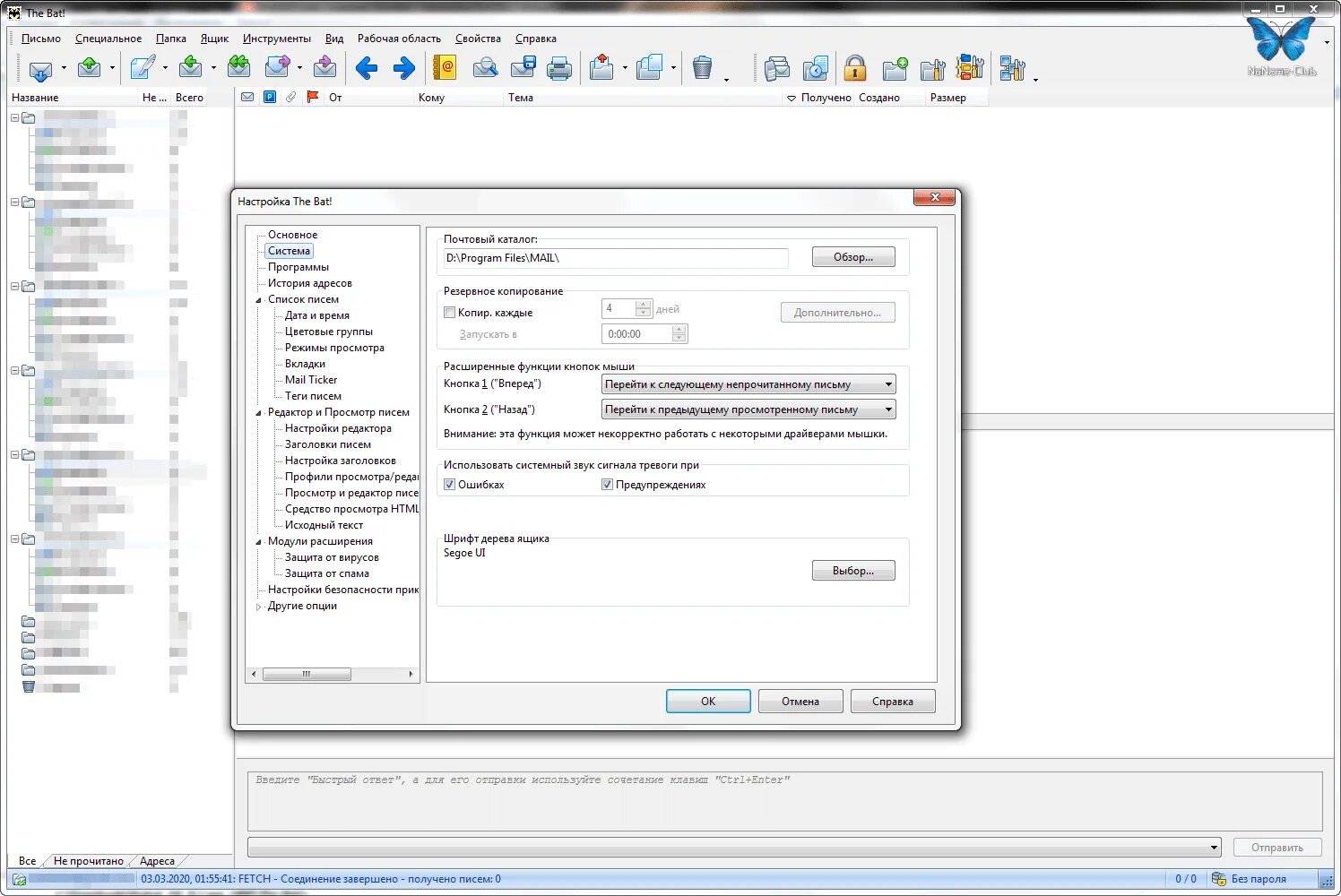This screenshot has width=1341, height=896.
Task: Open the 'Папка' menu
Action: click(170, 39)
